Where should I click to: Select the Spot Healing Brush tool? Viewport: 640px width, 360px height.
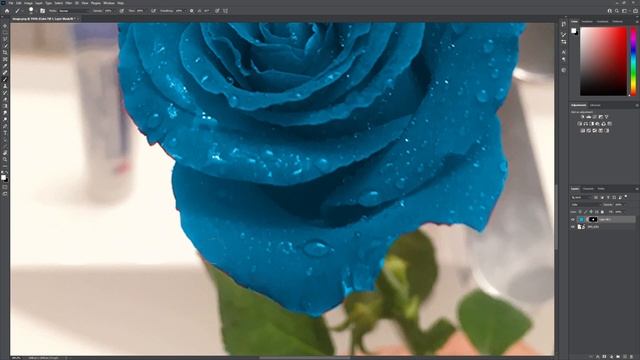pos(5,72)
